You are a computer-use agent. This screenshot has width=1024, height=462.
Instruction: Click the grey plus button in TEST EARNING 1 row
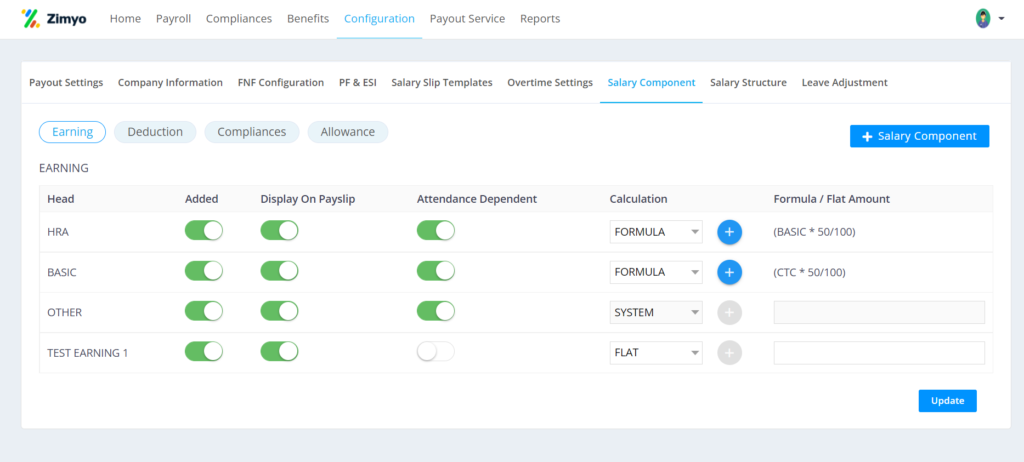coord(729,353)
